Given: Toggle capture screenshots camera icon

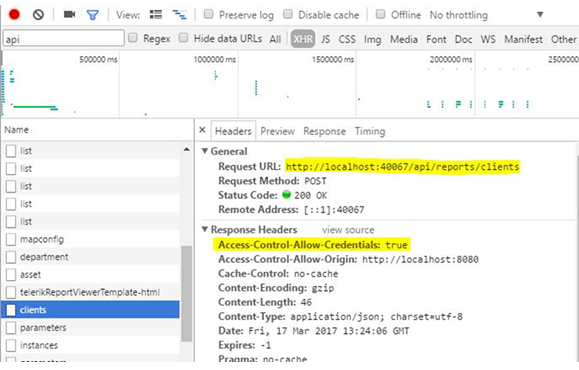Looking at the screenshot, I should (69, 14).
